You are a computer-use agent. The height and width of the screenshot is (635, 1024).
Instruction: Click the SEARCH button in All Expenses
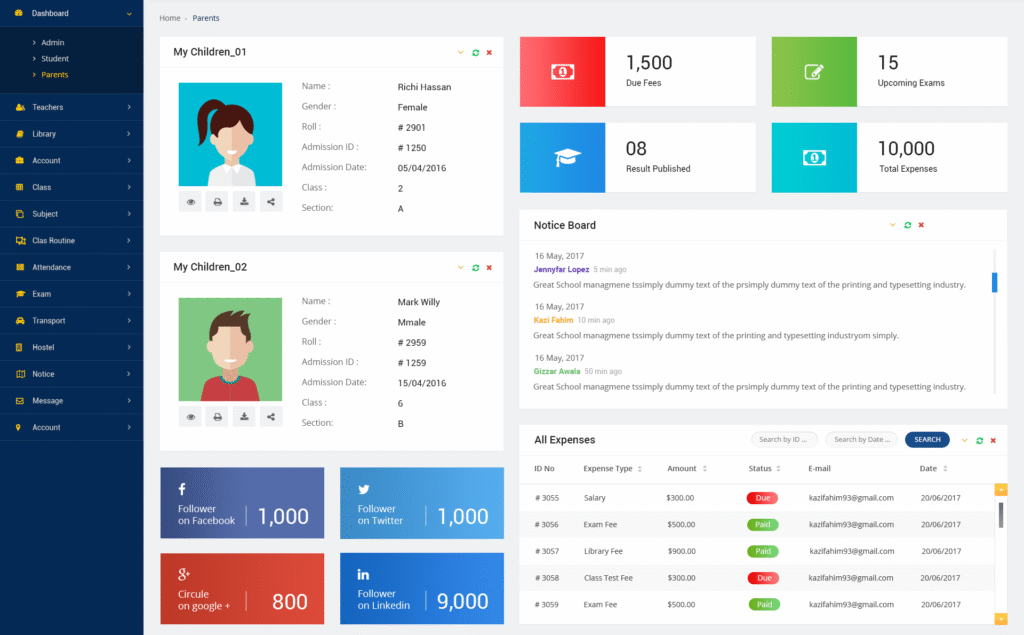click(927, 439)
